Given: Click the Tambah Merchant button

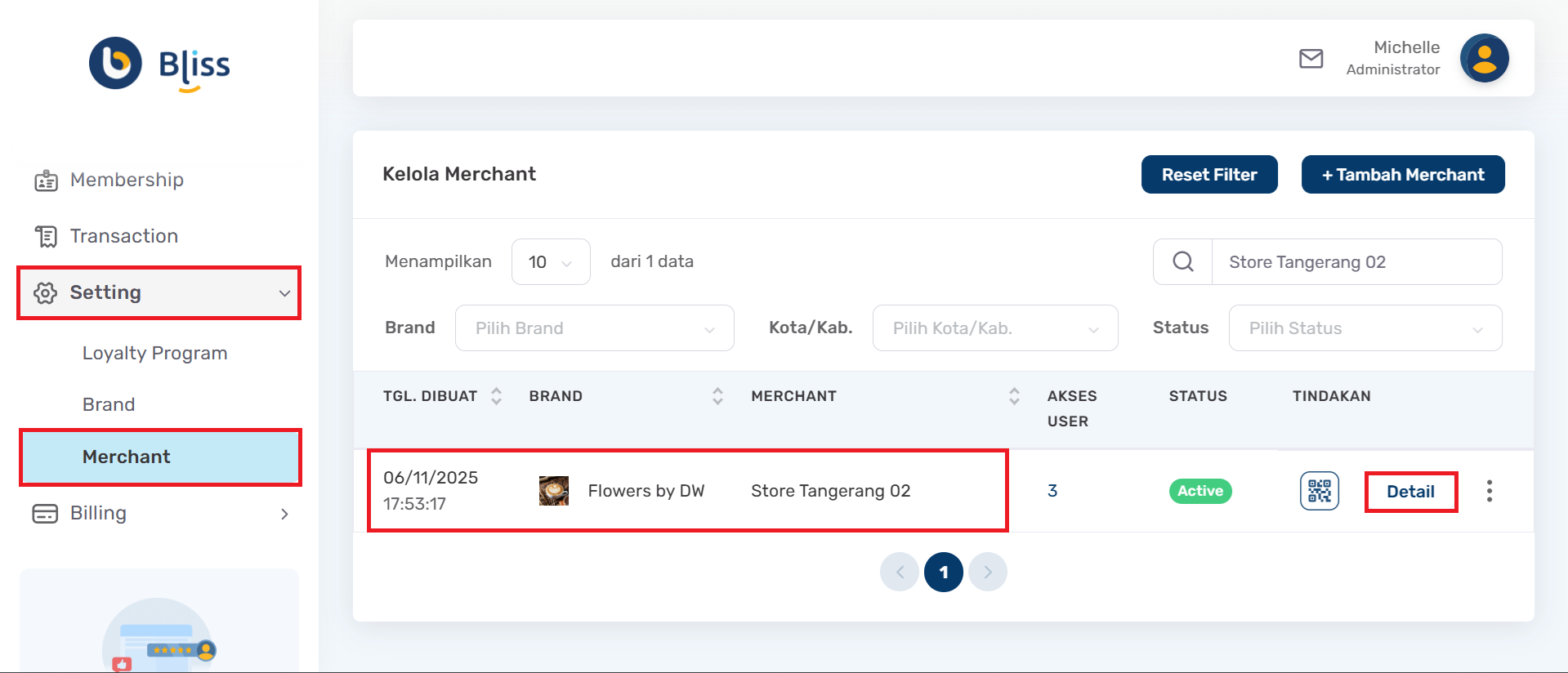Looking at the screenshot, I should click(1402, 175).
